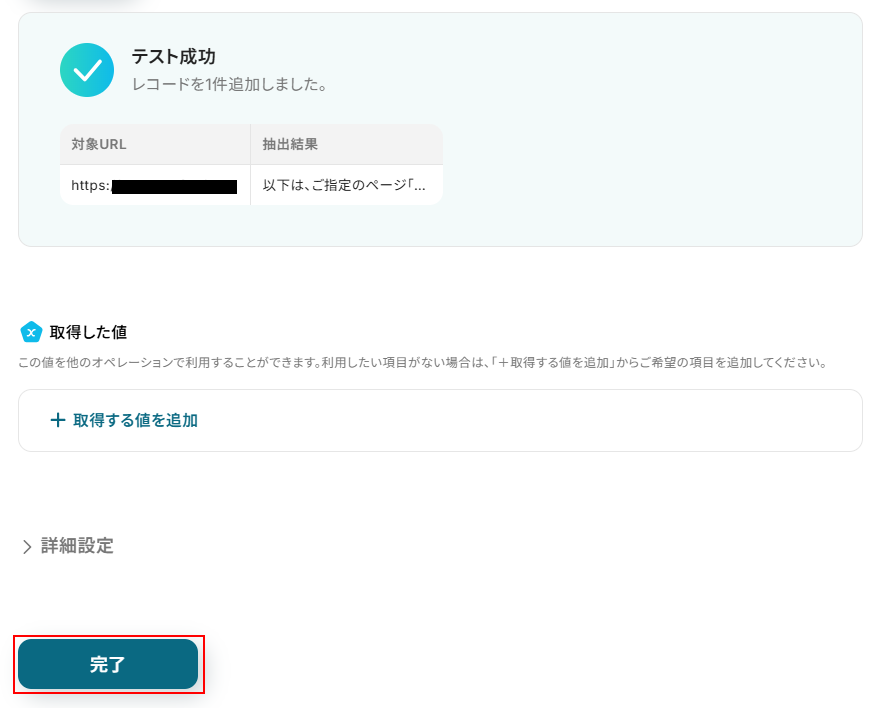Image resolution: width=886 pixels, height=708 pixels.
Task: Click the table row under 対象URL
Action: (251, 185)
